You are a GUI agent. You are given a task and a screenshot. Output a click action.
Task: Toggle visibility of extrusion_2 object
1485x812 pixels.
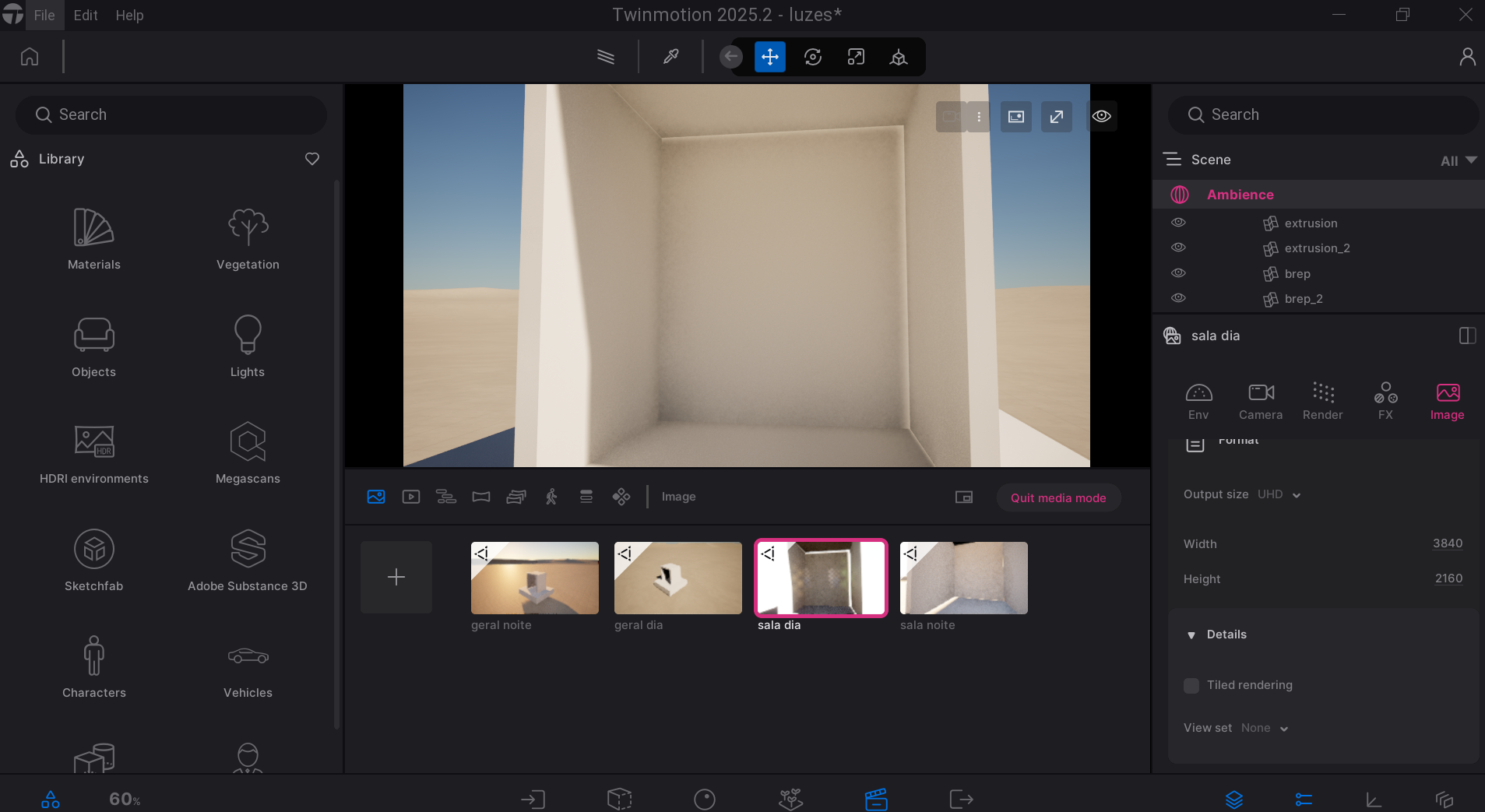point(1178,248)
